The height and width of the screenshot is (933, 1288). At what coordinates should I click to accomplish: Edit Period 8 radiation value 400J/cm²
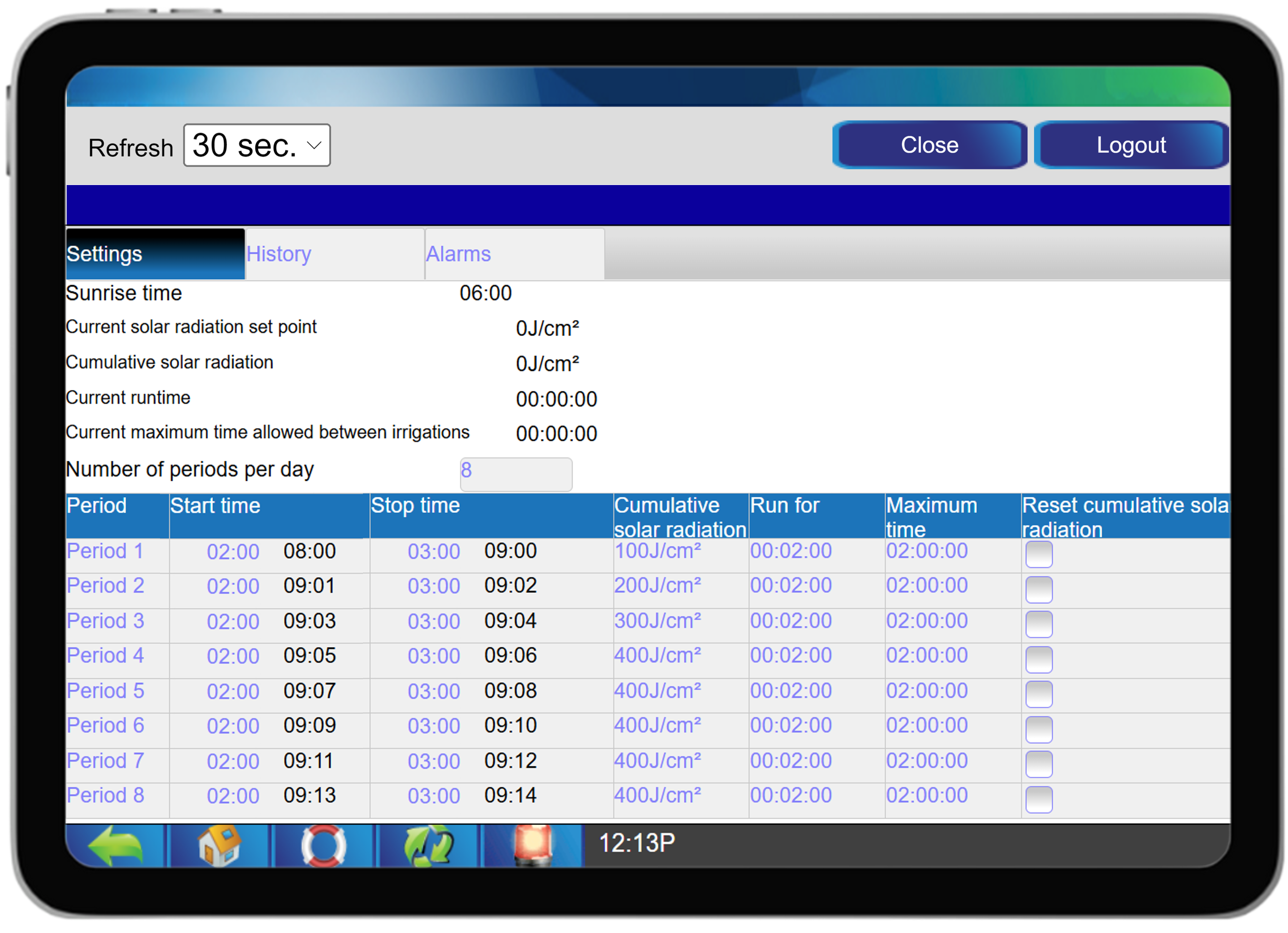tap(658, 795)
